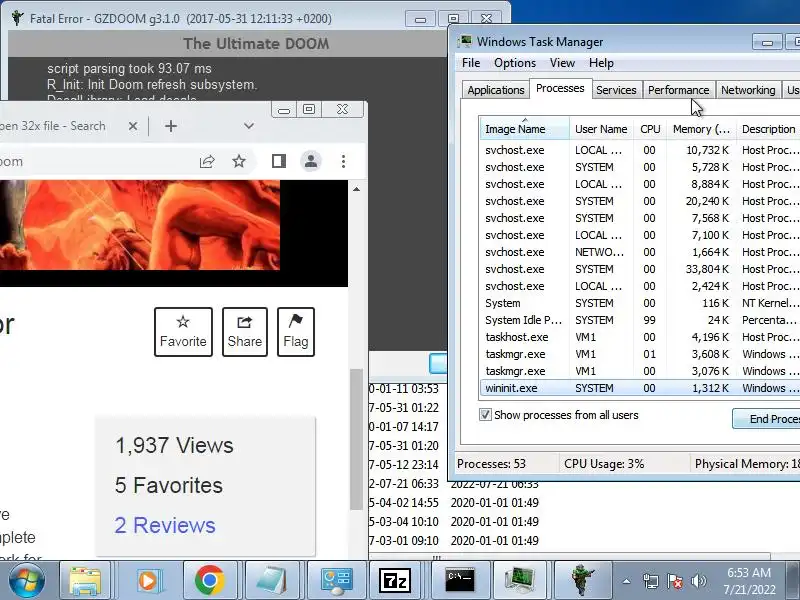Screen dimensions: 800x600
Task: Select the wininit.exe process row
Action: coord(640,388)
